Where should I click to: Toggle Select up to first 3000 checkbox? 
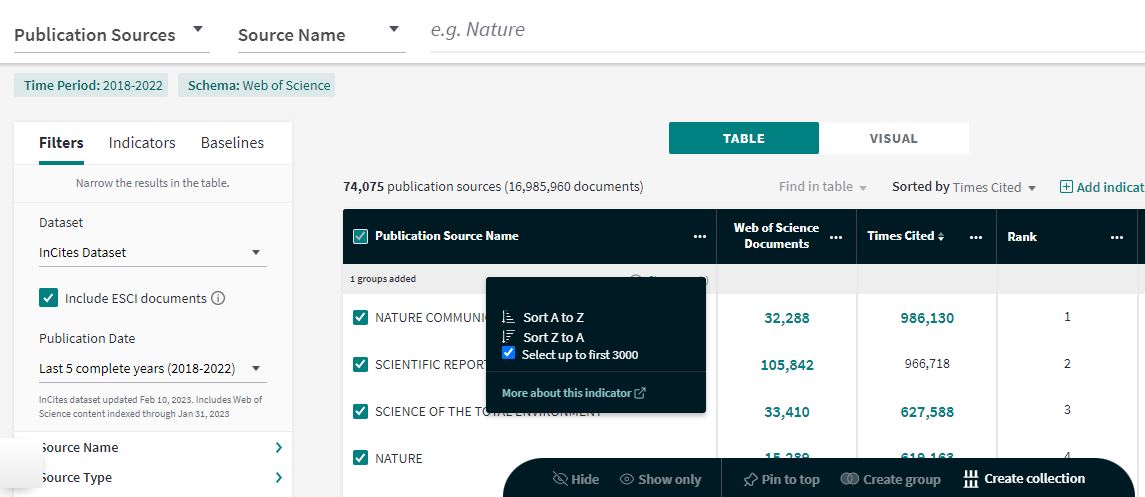coord(509,354)
